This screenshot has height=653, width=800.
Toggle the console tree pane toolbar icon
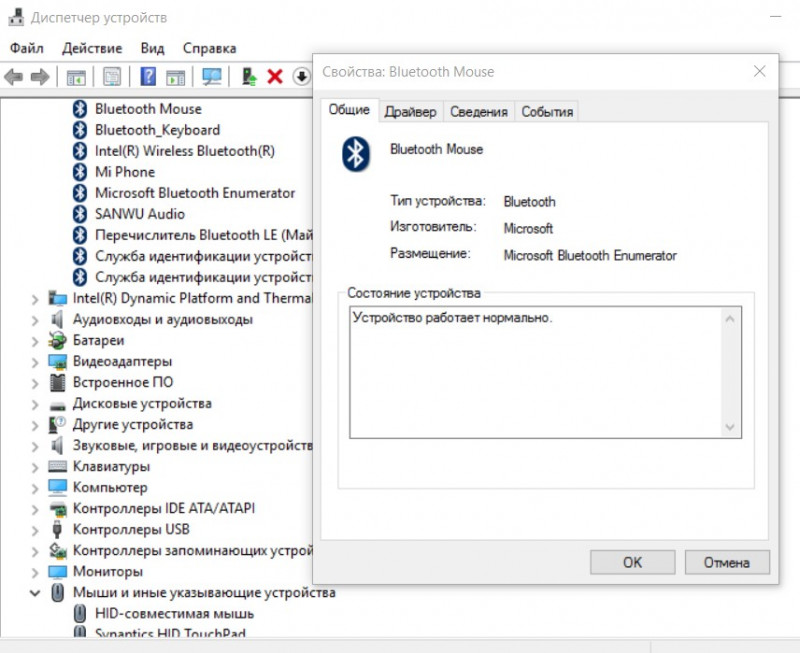point(76,78)
